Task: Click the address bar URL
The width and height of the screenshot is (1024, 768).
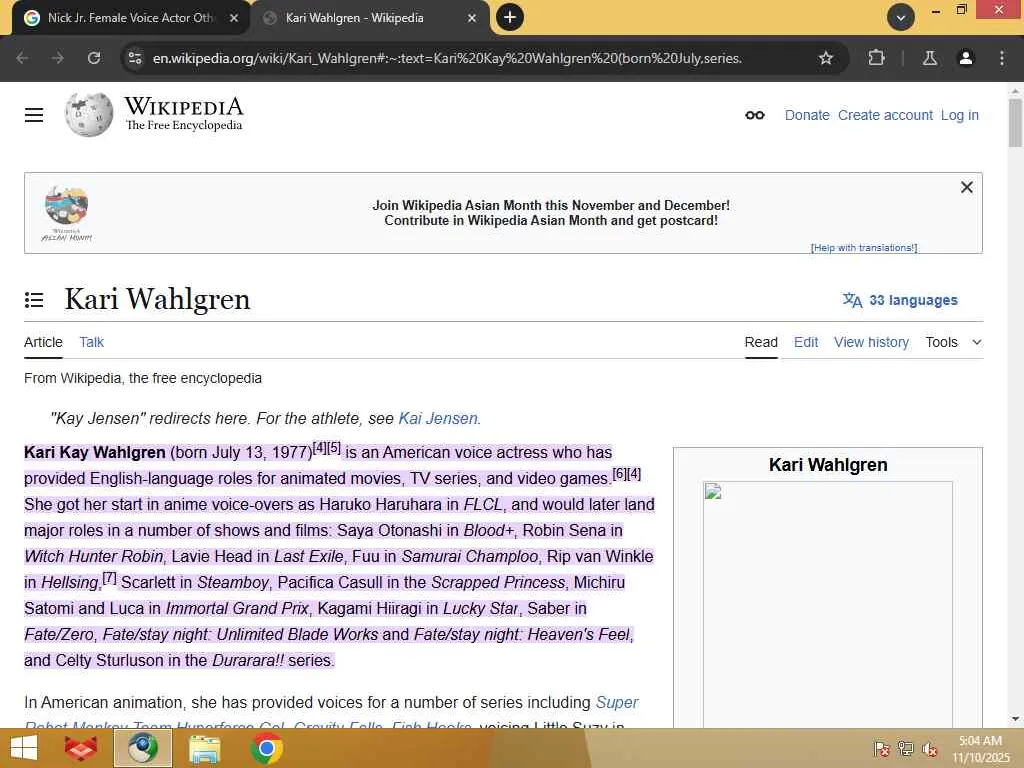Action: (x=447, y=58)
